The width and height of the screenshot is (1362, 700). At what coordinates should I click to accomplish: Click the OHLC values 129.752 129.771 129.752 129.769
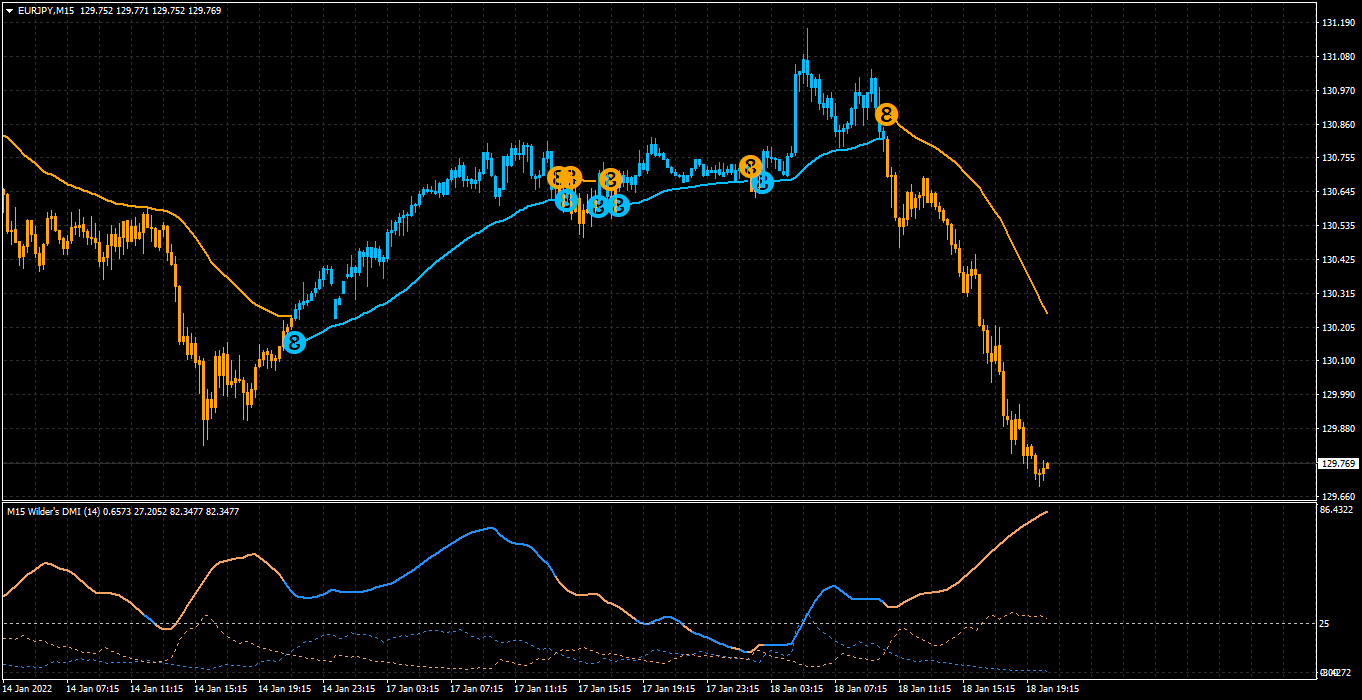point(151,10)
